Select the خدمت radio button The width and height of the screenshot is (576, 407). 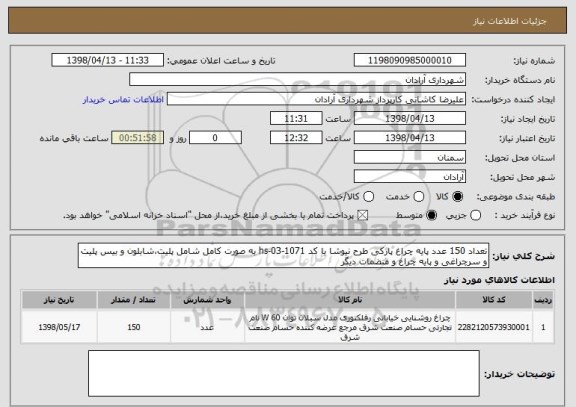click(419, 197)
